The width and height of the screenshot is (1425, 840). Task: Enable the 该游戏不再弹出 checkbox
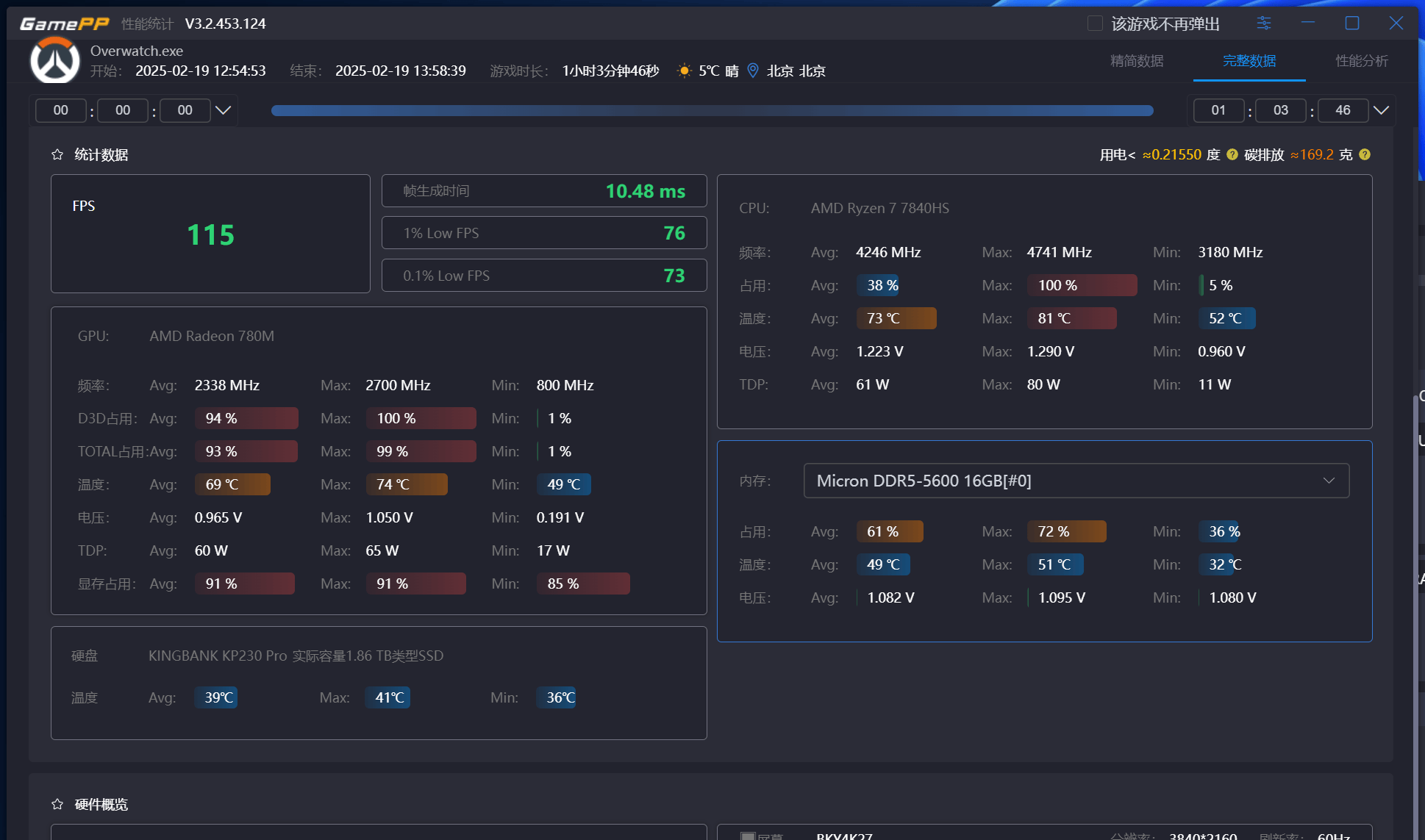(x=1095, y=24)
